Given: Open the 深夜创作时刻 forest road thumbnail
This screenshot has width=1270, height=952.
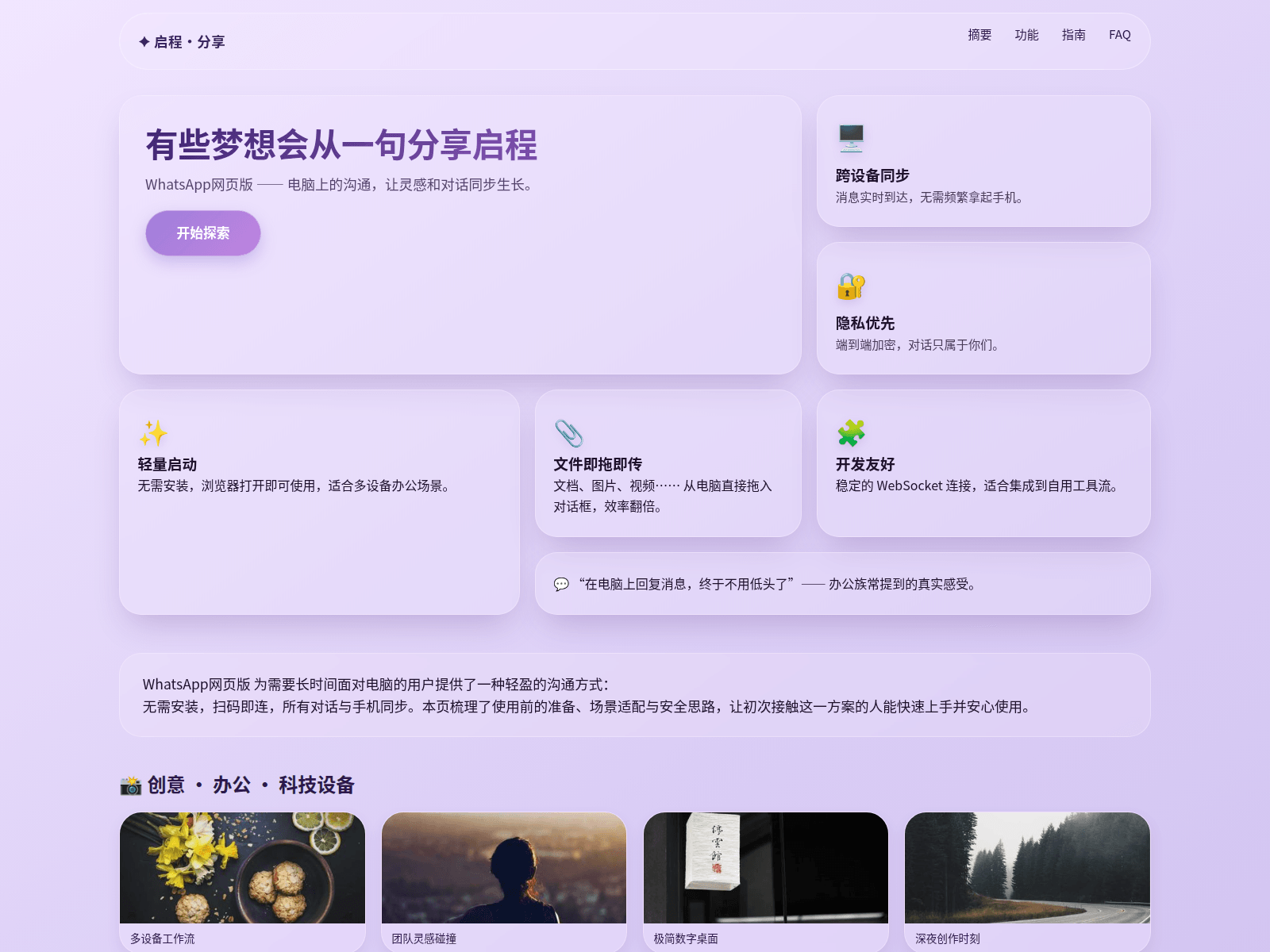Looking at the screenshot, I should tap(1027, 868).
